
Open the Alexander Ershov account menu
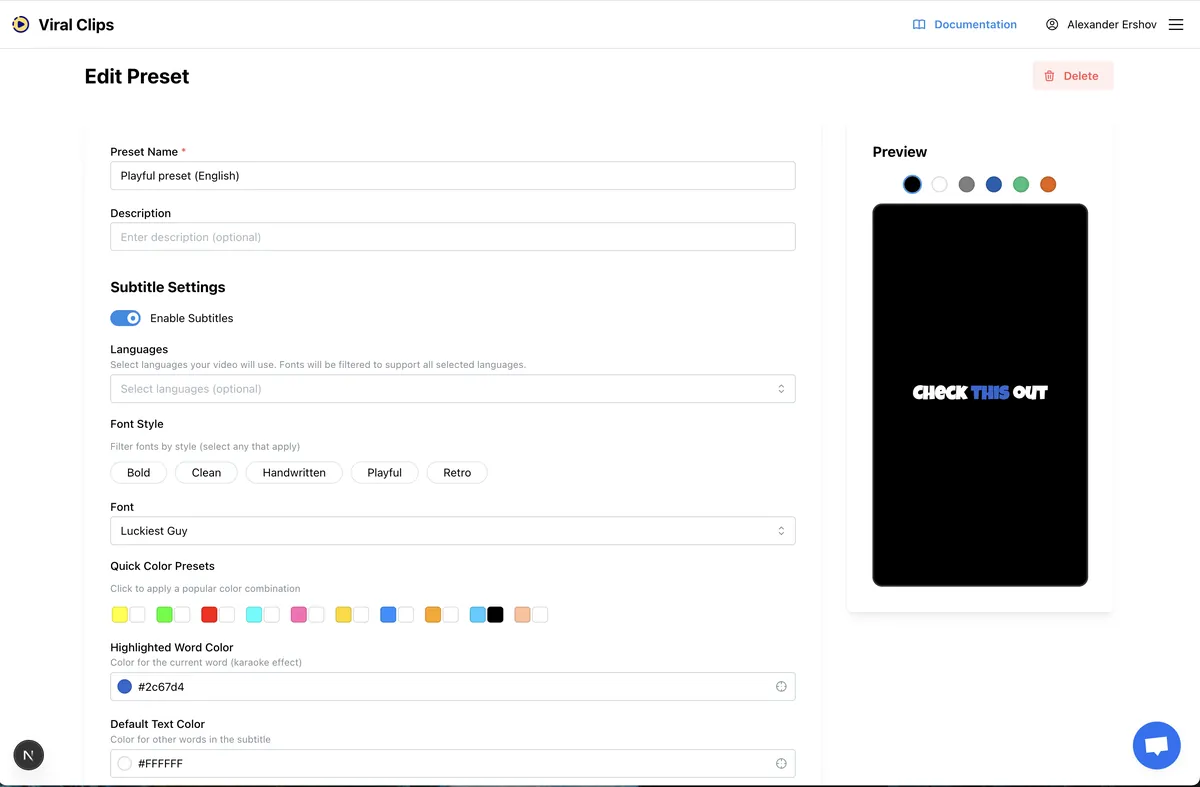(x=1110, y=24)
